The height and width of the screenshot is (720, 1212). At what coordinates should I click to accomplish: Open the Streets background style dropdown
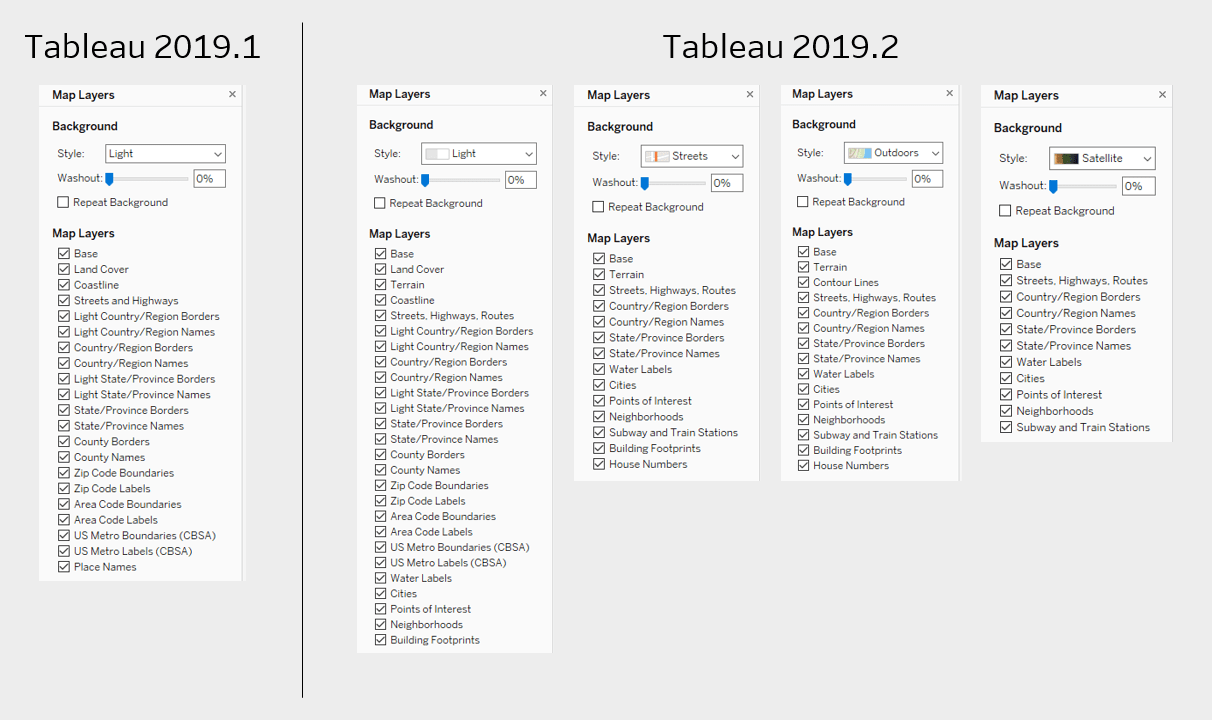[733, 156]
